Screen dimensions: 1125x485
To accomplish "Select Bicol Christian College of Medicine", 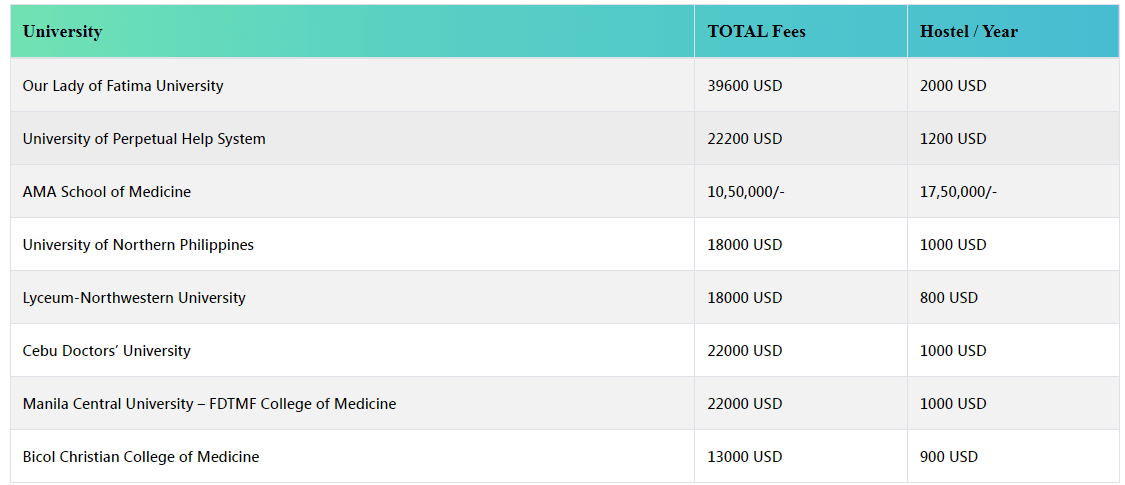I will (x=141, y=457).
